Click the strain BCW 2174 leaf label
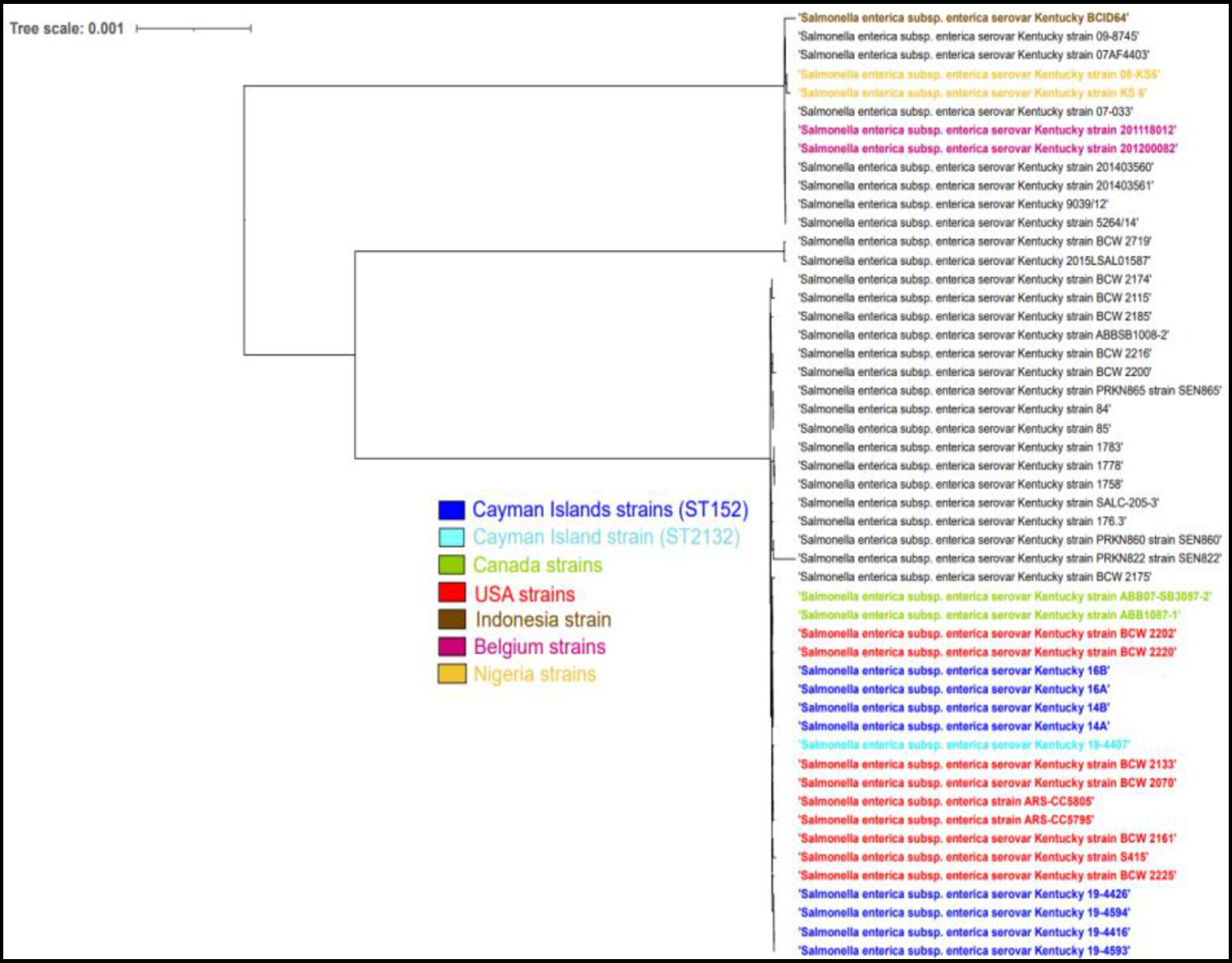This screenshot has width=1232, height=963. (x=975, y=280)
